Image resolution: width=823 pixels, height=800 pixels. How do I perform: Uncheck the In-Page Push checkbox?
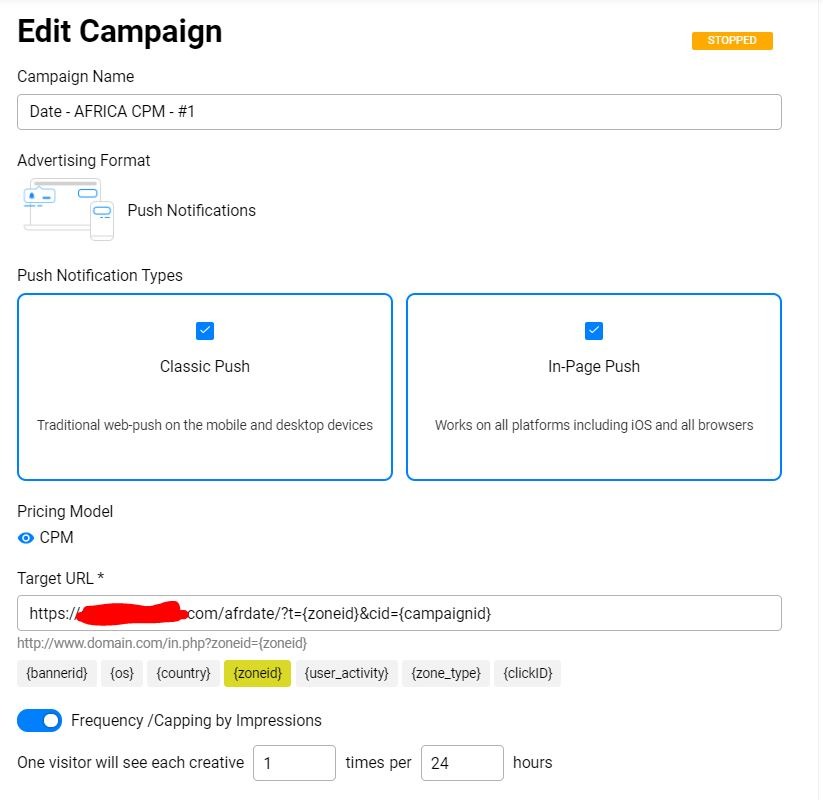point(594,331)
